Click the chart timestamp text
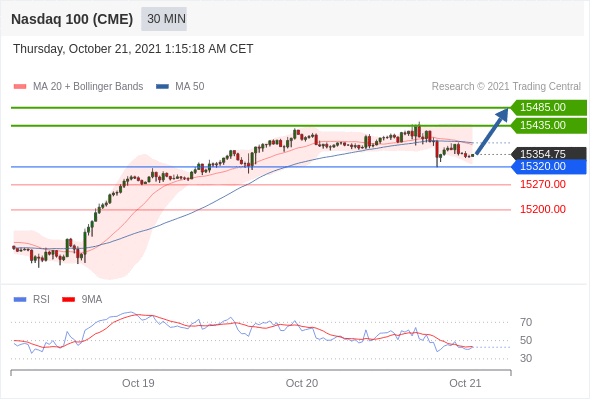This screenshot has width=590, height=400. pos(133,49)
